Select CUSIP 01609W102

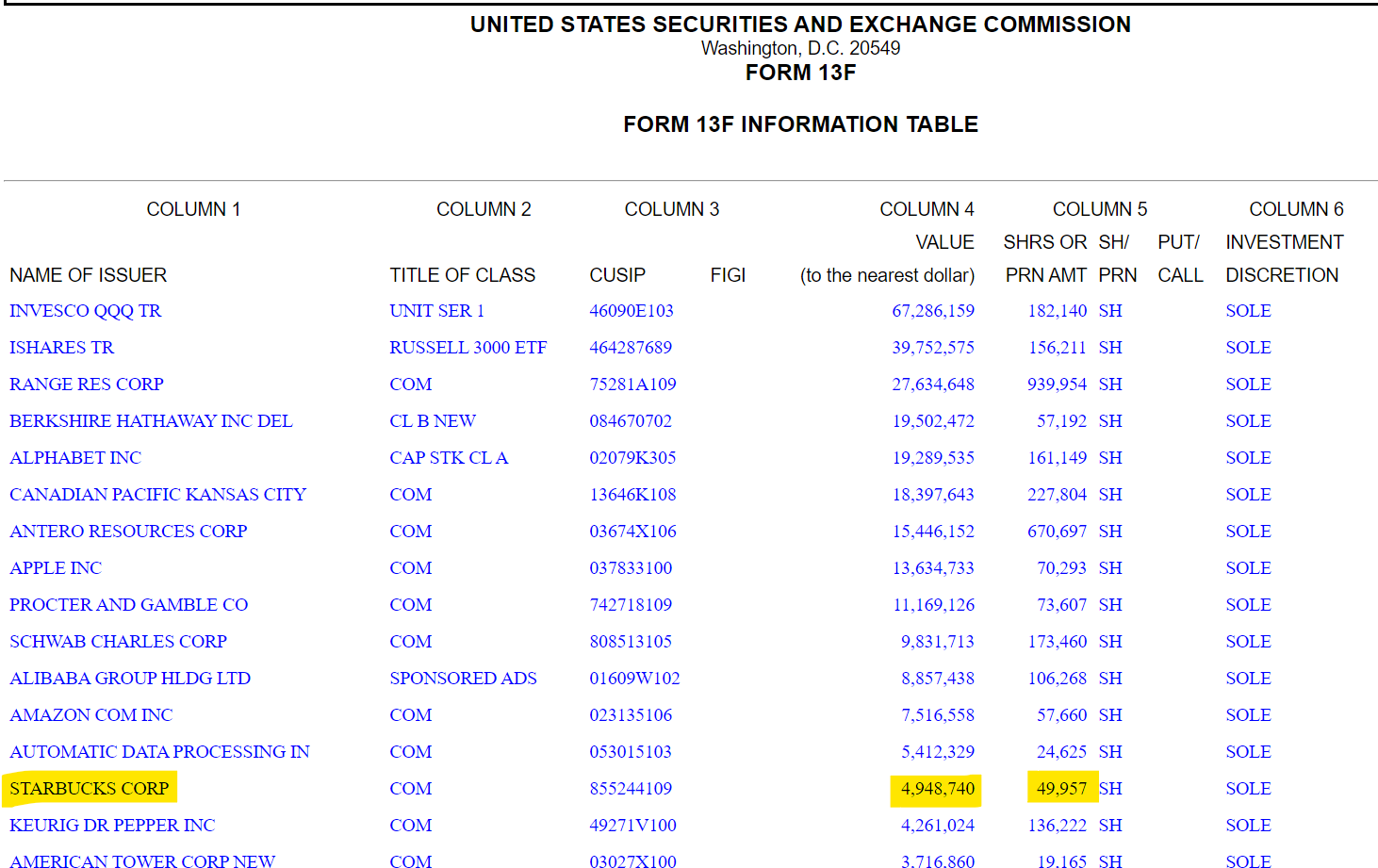pos(634,679)
